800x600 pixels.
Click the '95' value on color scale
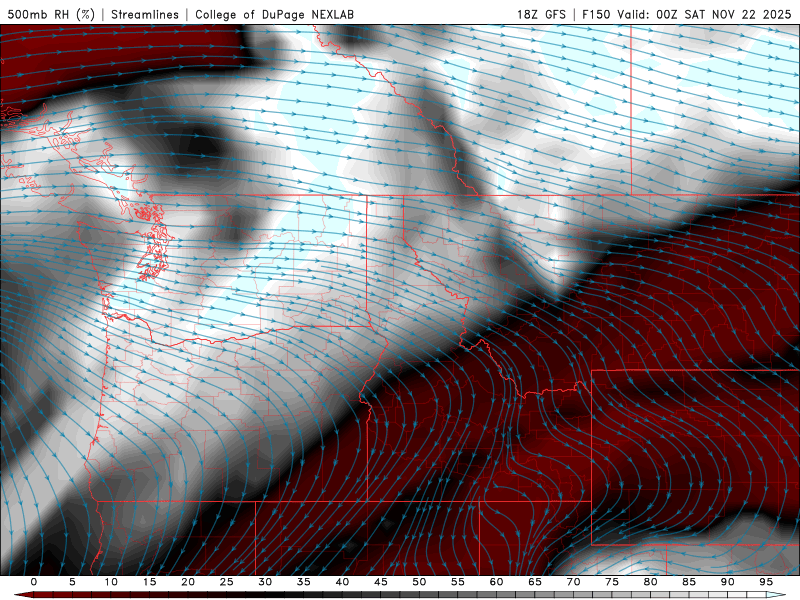pos(766,582)
